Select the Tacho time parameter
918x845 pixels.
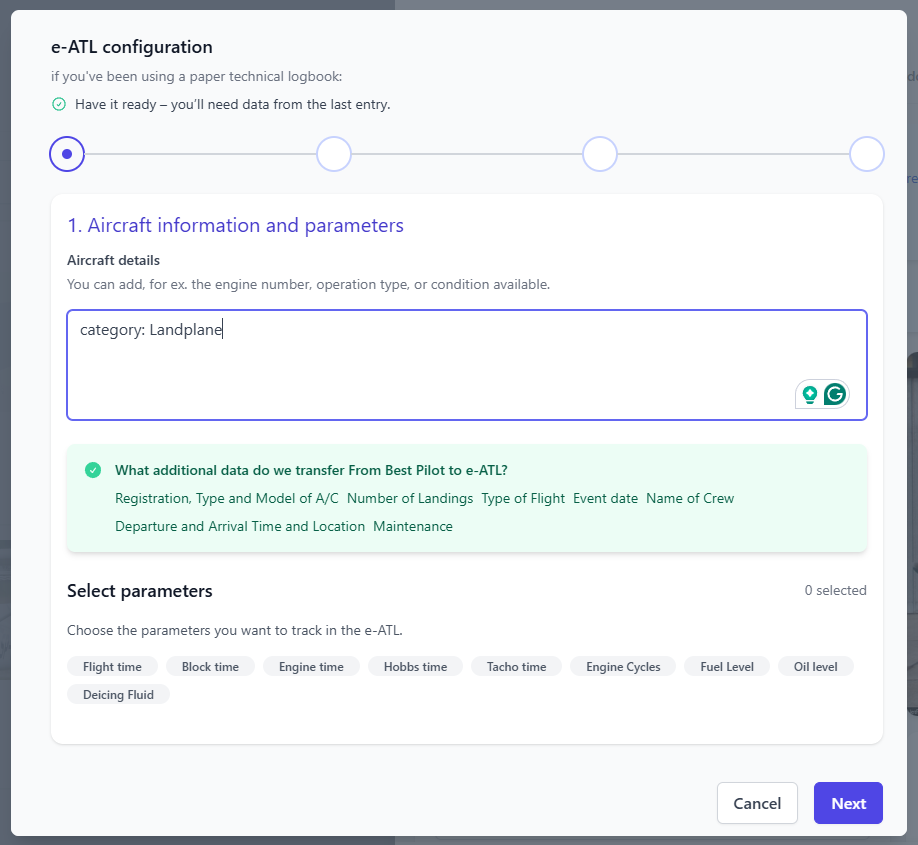coord(516,666)
